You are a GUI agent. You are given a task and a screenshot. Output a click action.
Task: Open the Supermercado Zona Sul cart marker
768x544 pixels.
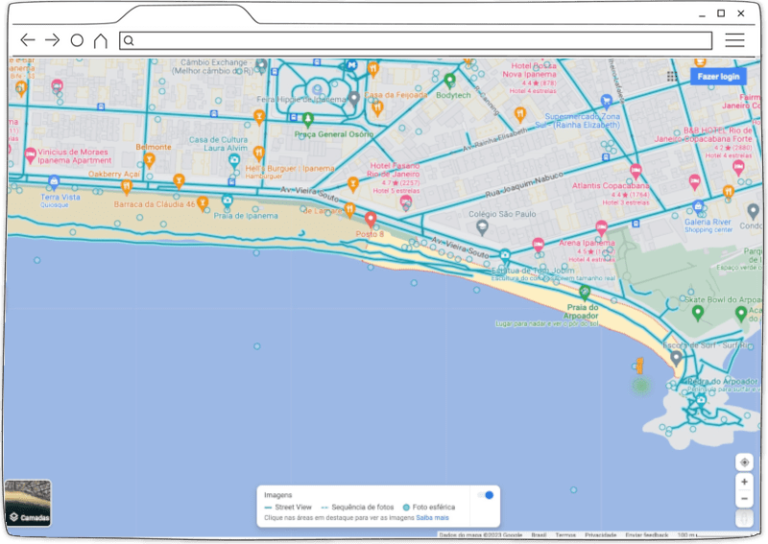point(606,101)
